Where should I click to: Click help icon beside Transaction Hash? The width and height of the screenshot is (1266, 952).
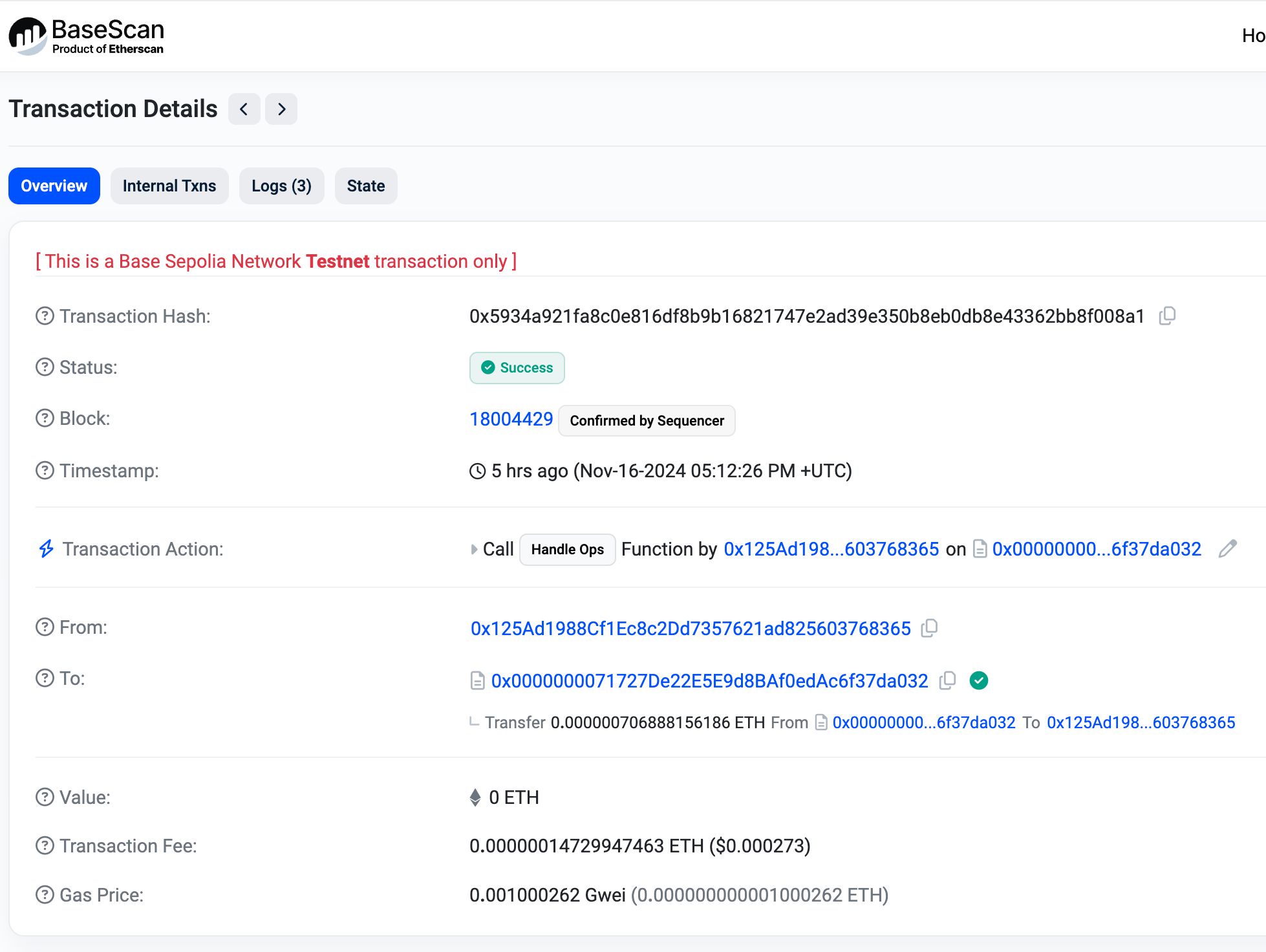click(x=45, y=316)
